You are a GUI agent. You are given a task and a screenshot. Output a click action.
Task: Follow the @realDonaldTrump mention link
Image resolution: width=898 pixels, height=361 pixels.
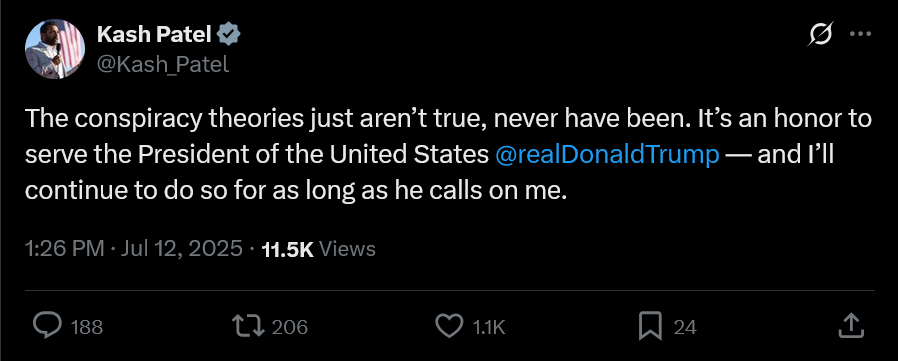point(607,155)
